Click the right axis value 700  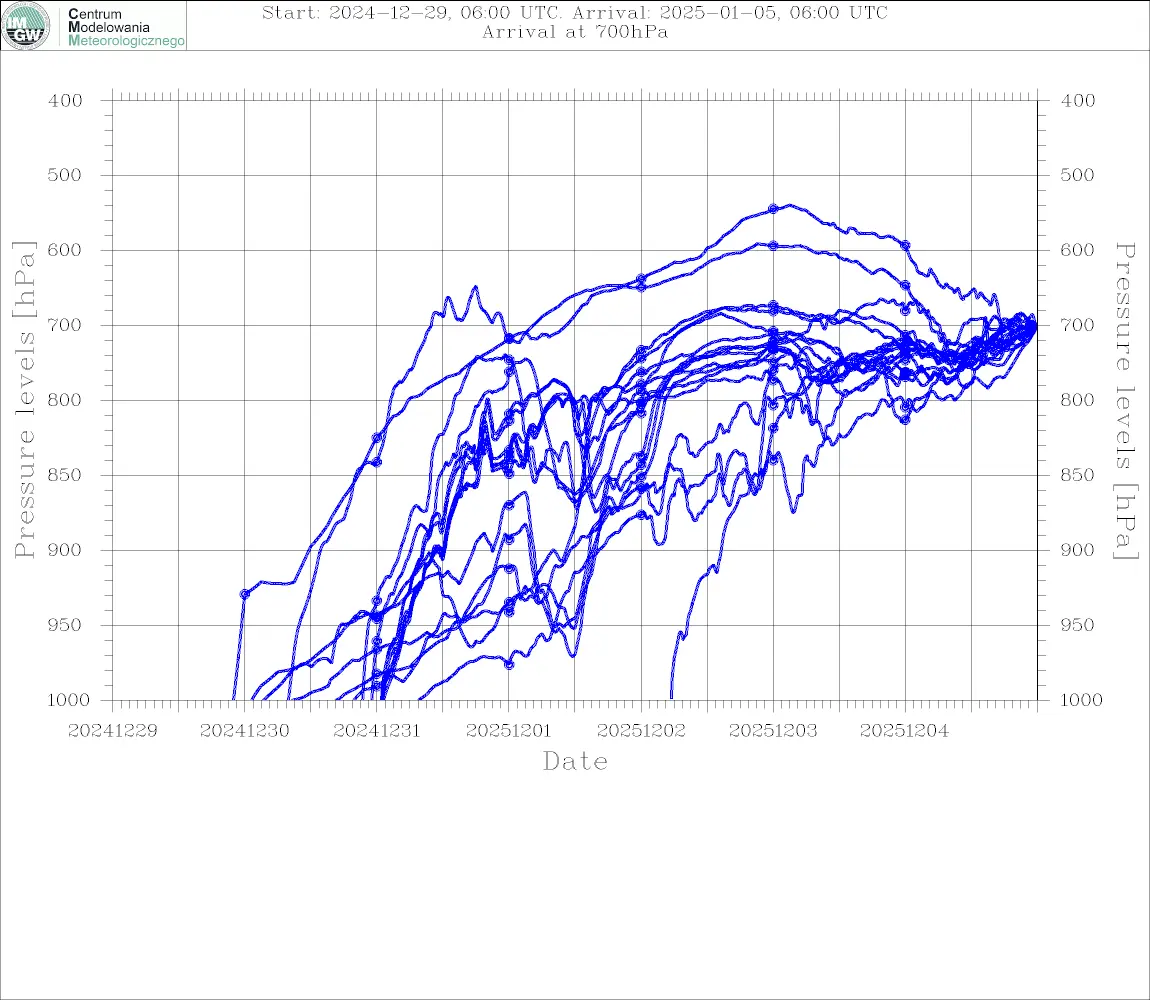(1078, 325)
